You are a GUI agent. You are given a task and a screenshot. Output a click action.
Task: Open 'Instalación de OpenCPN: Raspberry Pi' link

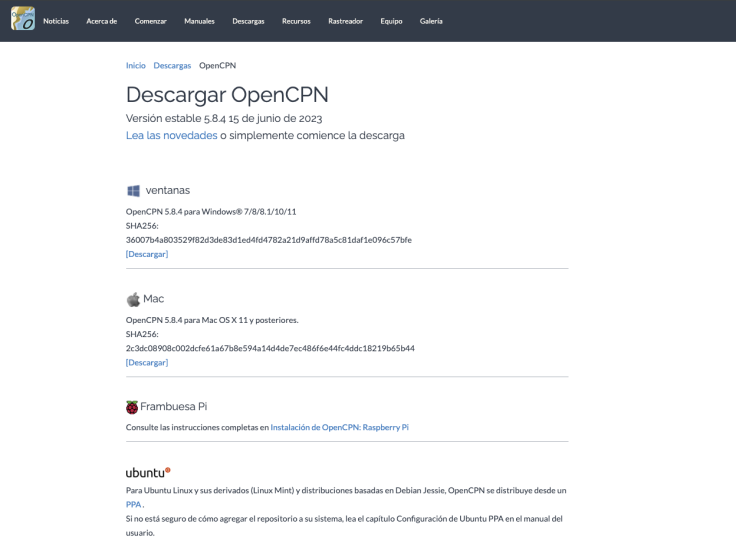[339, 427]
